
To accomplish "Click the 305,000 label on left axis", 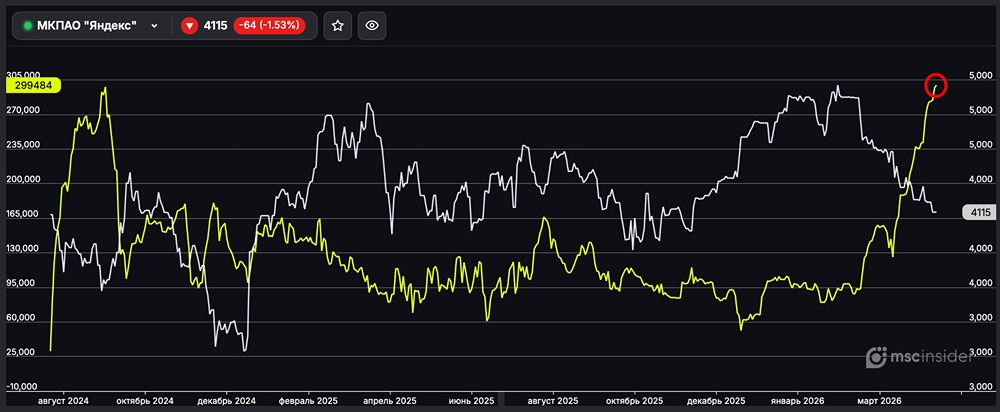I will coord(22,75).
